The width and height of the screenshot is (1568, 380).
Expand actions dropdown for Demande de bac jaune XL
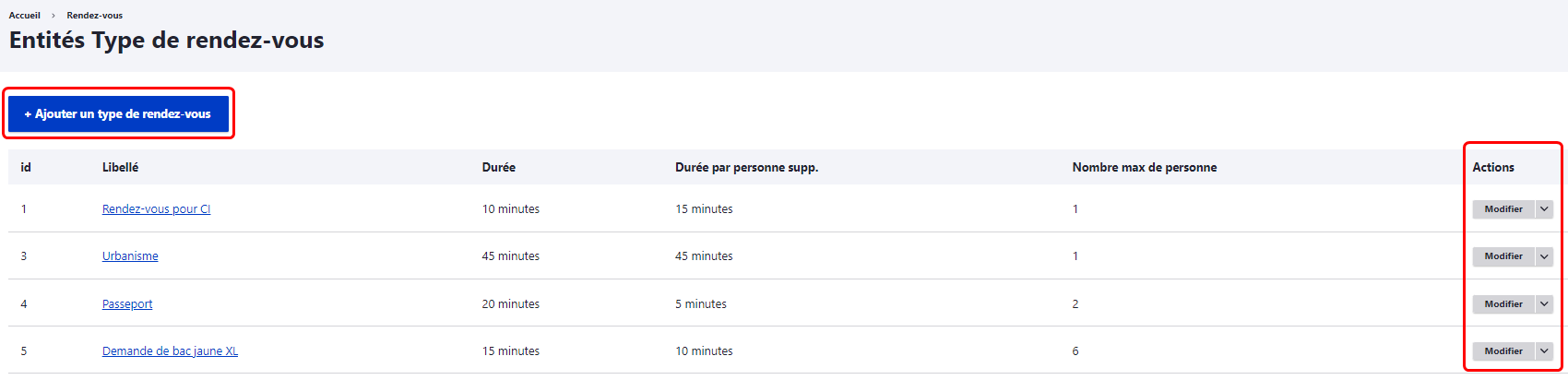(1544, 351)
